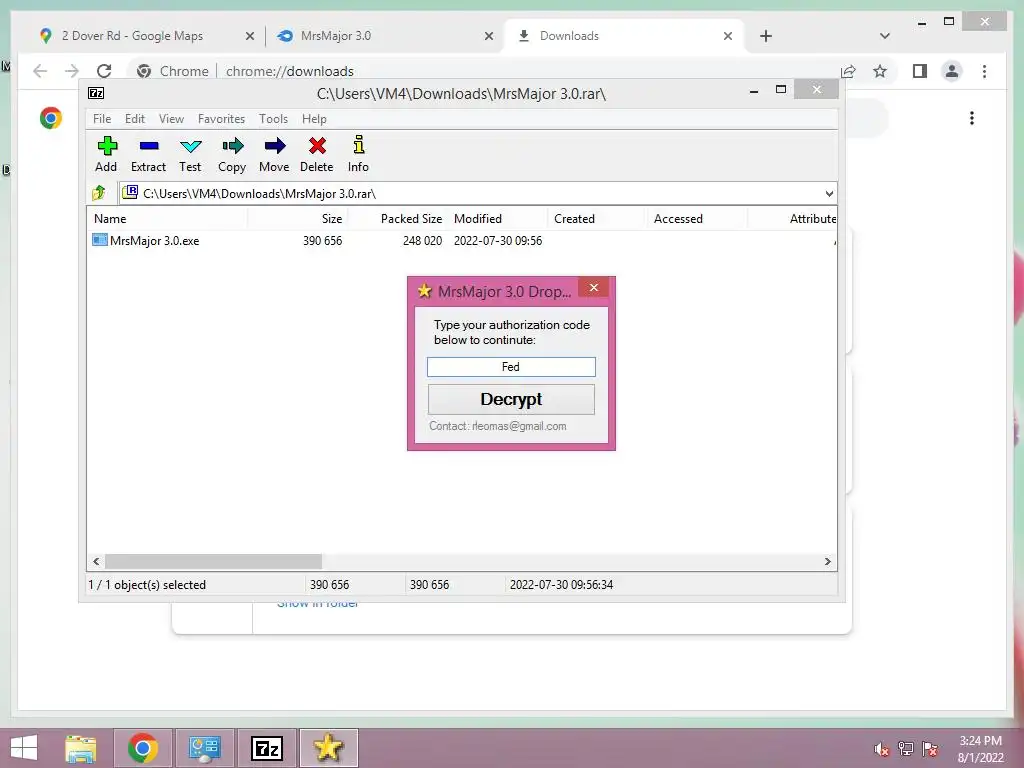Viewport: 1024px width, 768px height.
Task: Sort file list by Size column
Action: [297, 219]
